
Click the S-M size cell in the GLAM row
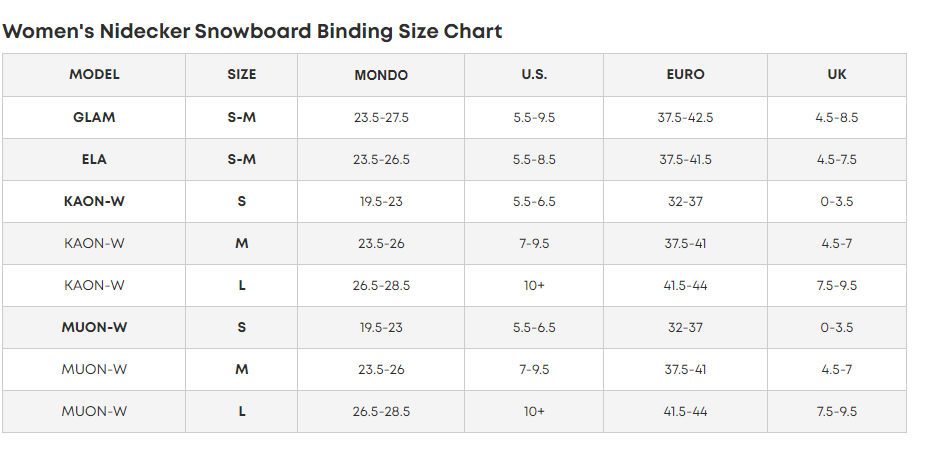point(241,117)
